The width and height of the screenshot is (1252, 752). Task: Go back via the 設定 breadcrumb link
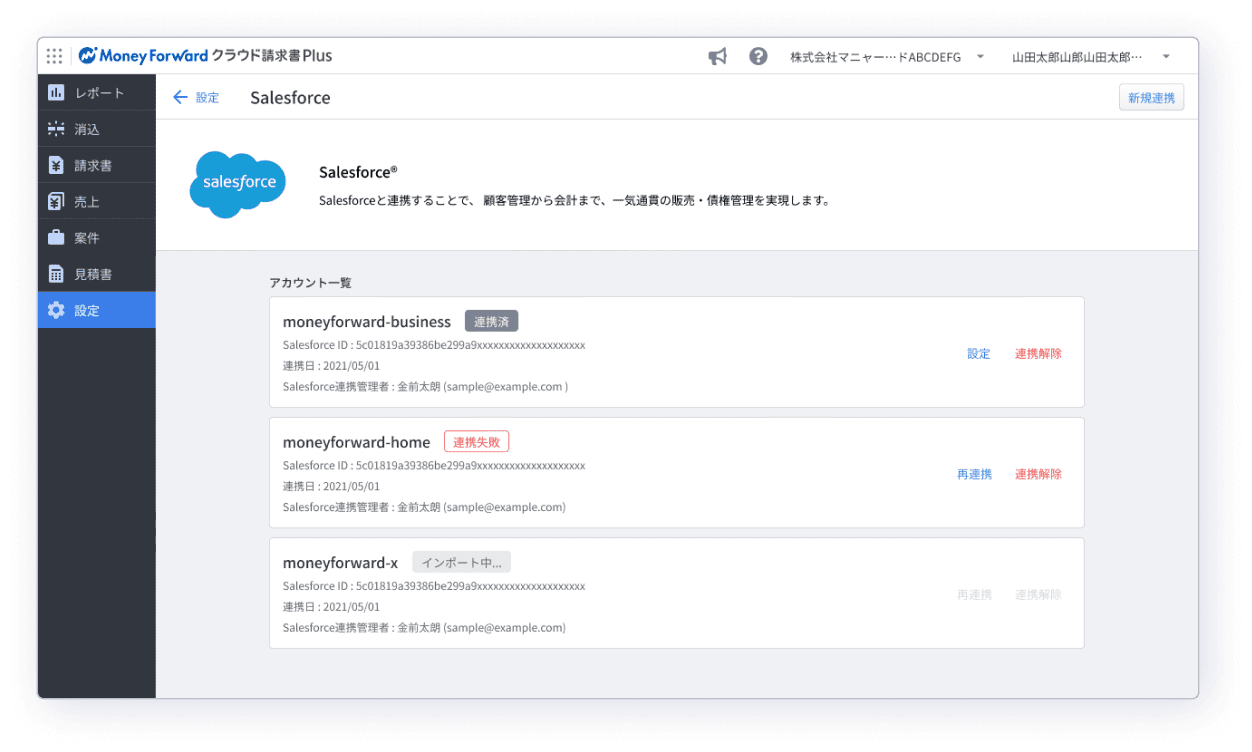[x=207, y=98]
